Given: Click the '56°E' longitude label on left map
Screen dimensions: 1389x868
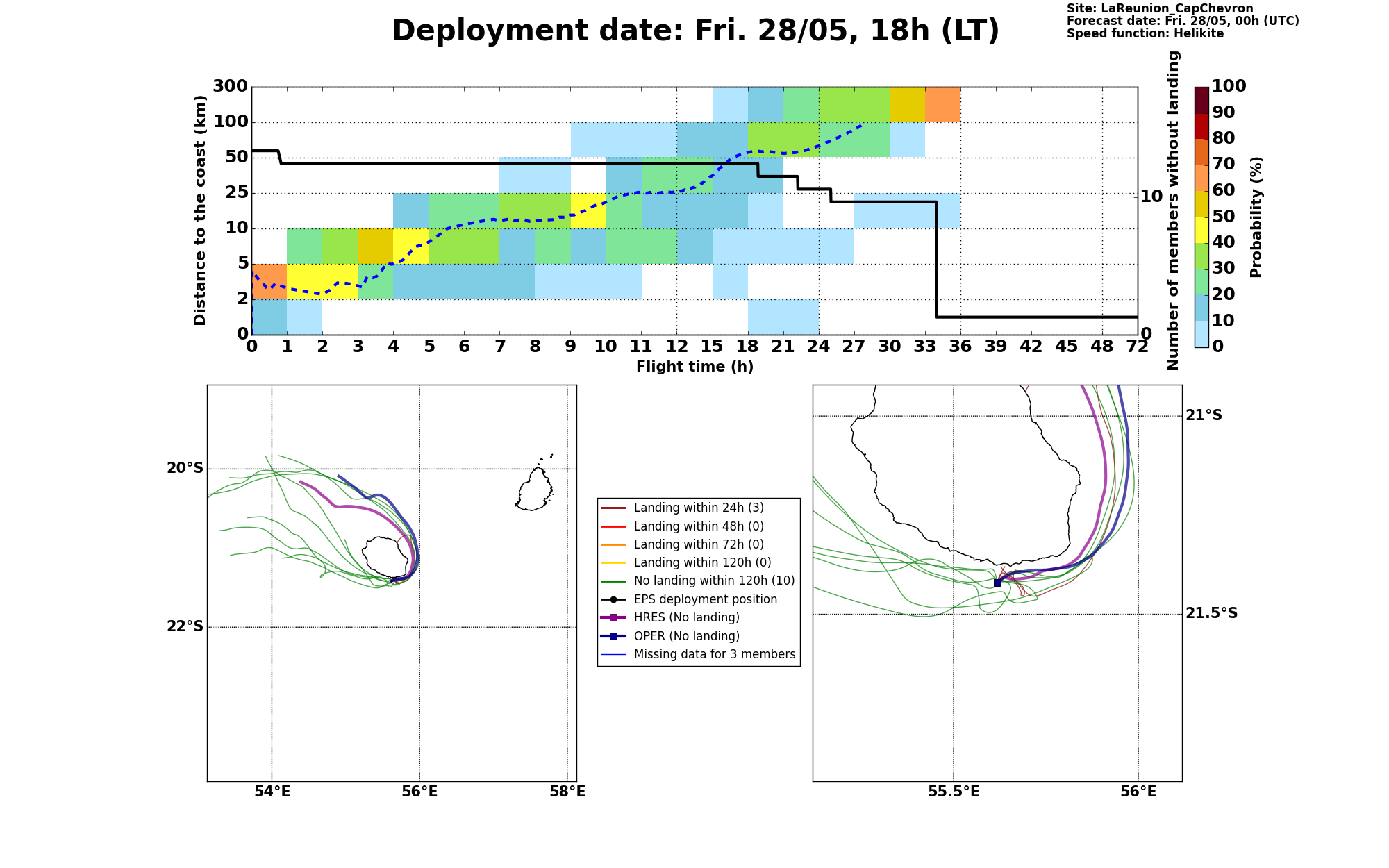Looking at the screenshot, I should 419,792.
